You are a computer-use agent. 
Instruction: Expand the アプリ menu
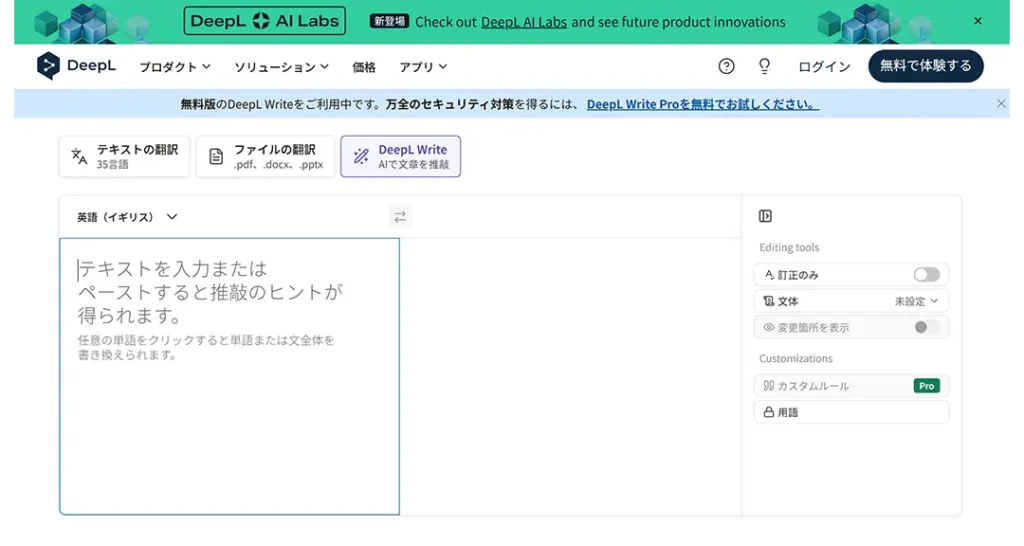coord(423,67)
